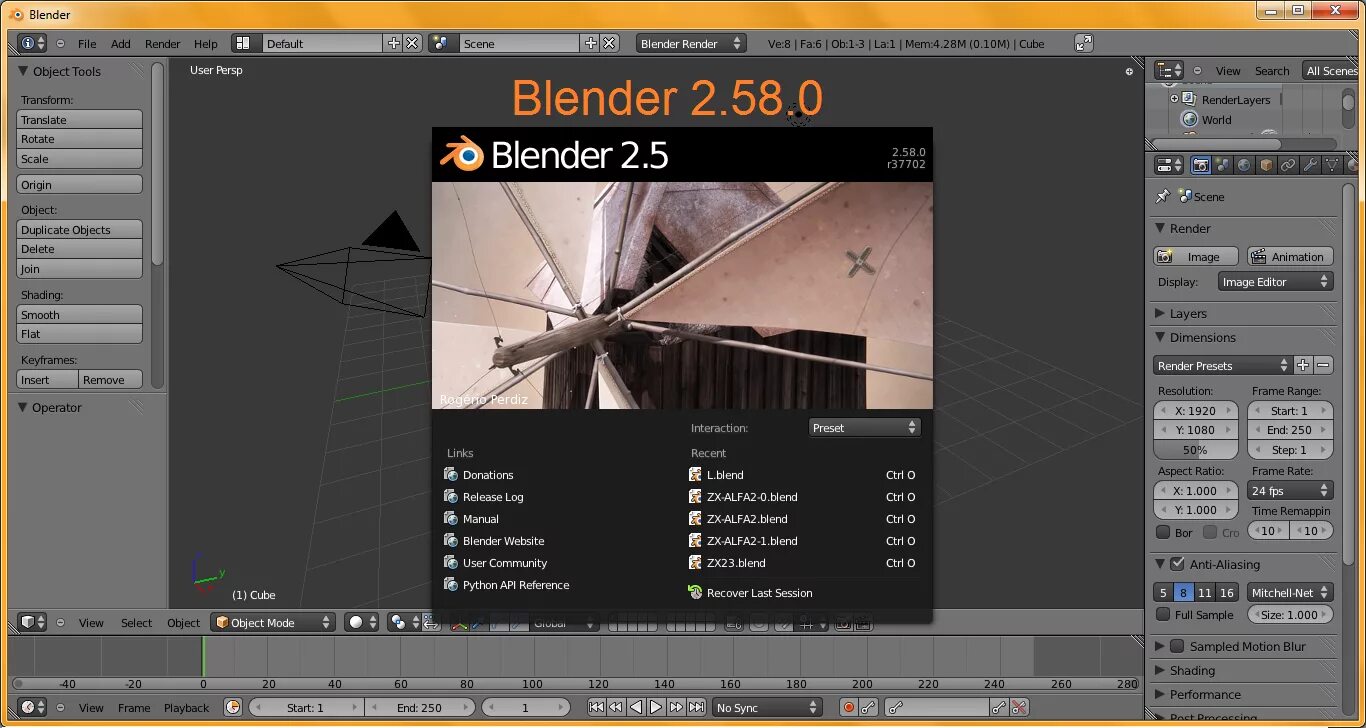Jump to the last frame in timeline
Image resolution: width=1366 pixels, height=728 pixels.
(x=696, y=707)
